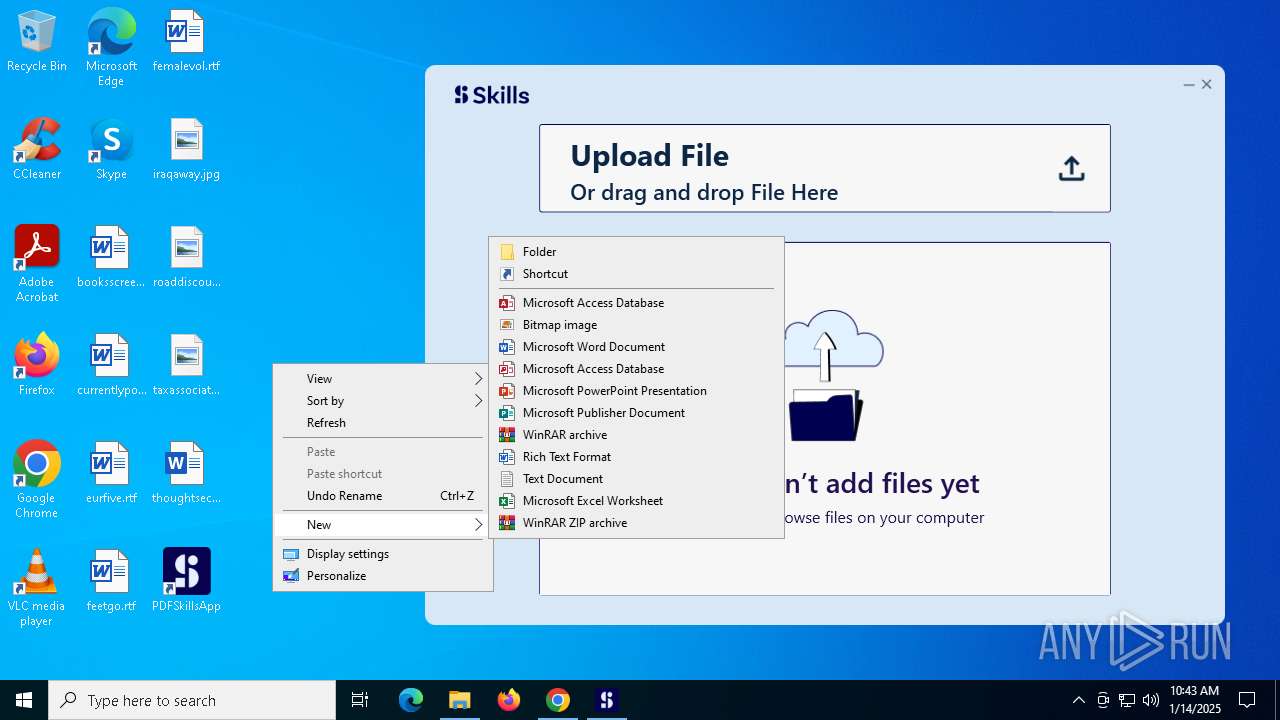Open the notification center
1280x720 pixels.
(x=1247, y=700)
